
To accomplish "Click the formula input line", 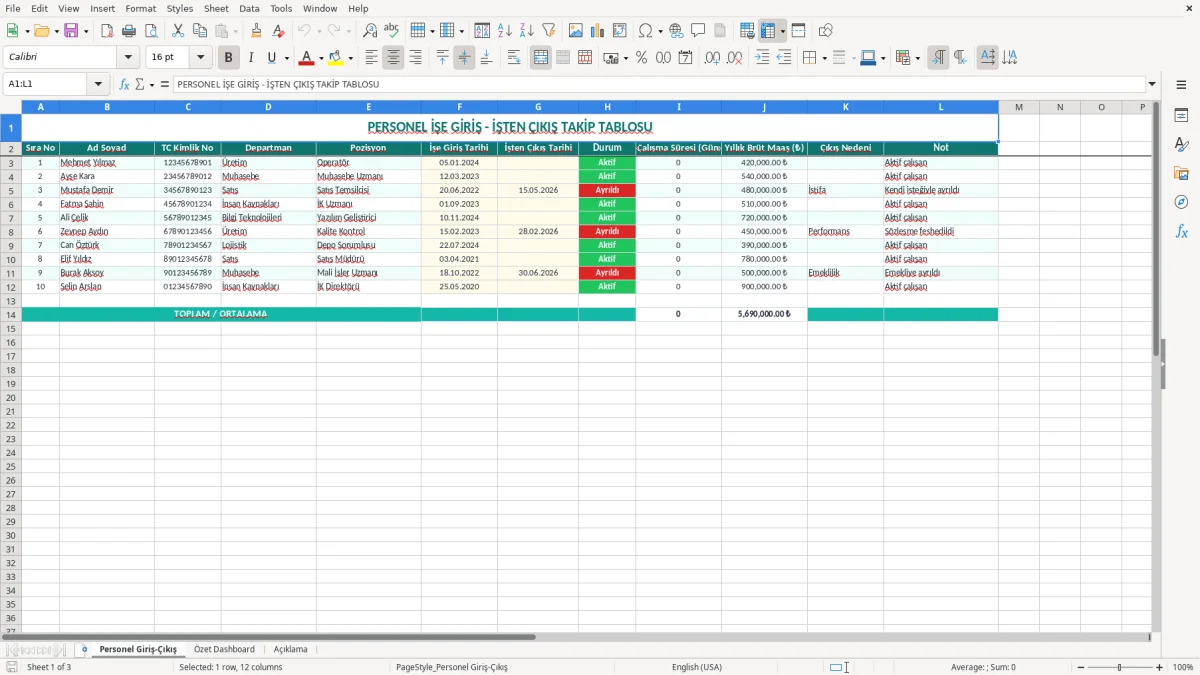I will click(x=659, y=85).
